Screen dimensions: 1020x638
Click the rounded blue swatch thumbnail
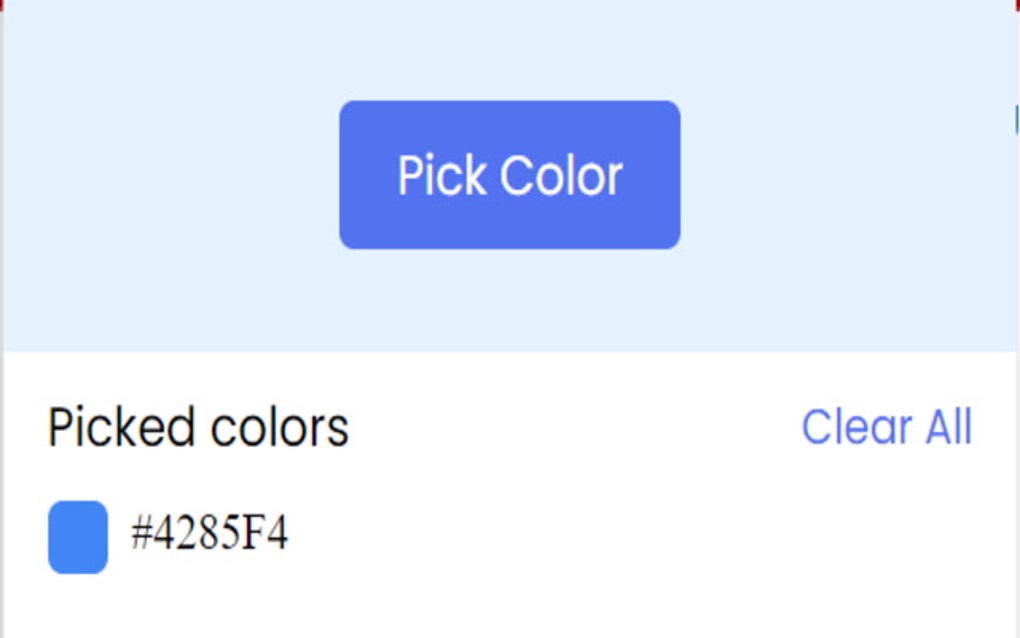pos(76,535)
